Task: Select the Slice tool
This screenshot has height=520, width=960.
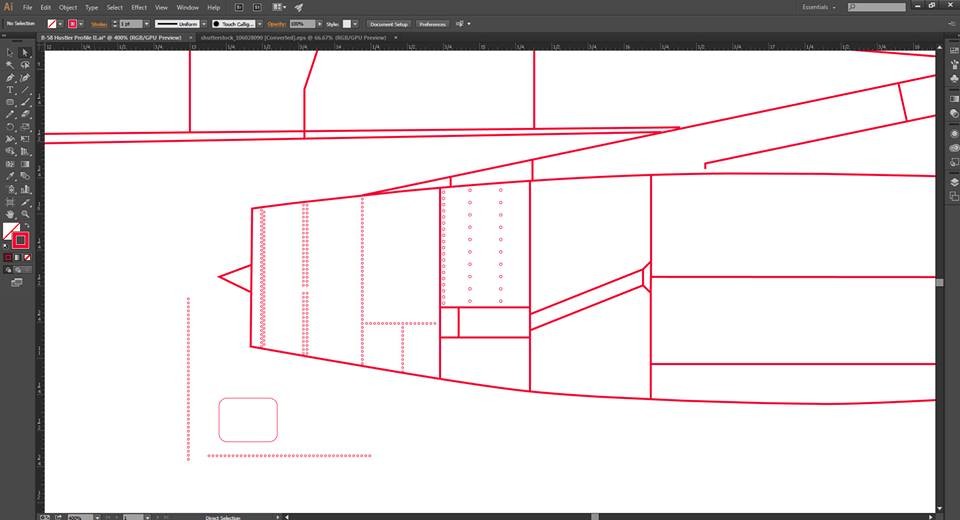Action: [25, 202]
